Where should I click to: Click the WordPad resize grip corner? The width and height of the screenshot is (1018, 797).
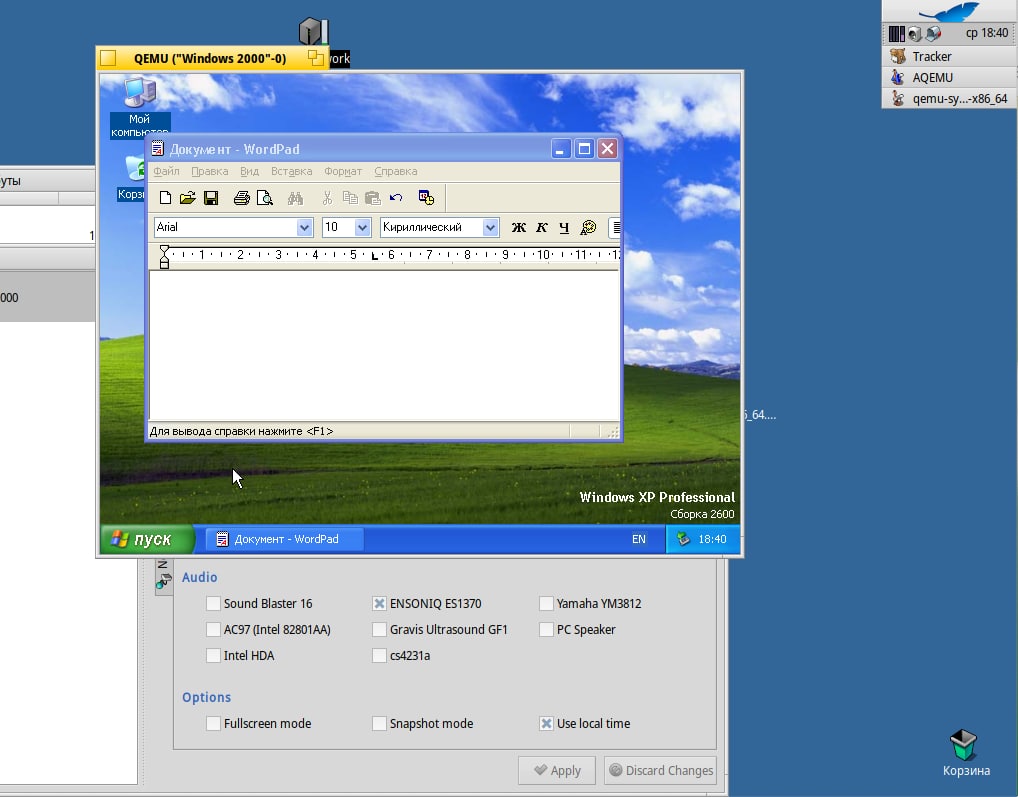(x=613, y=432)
